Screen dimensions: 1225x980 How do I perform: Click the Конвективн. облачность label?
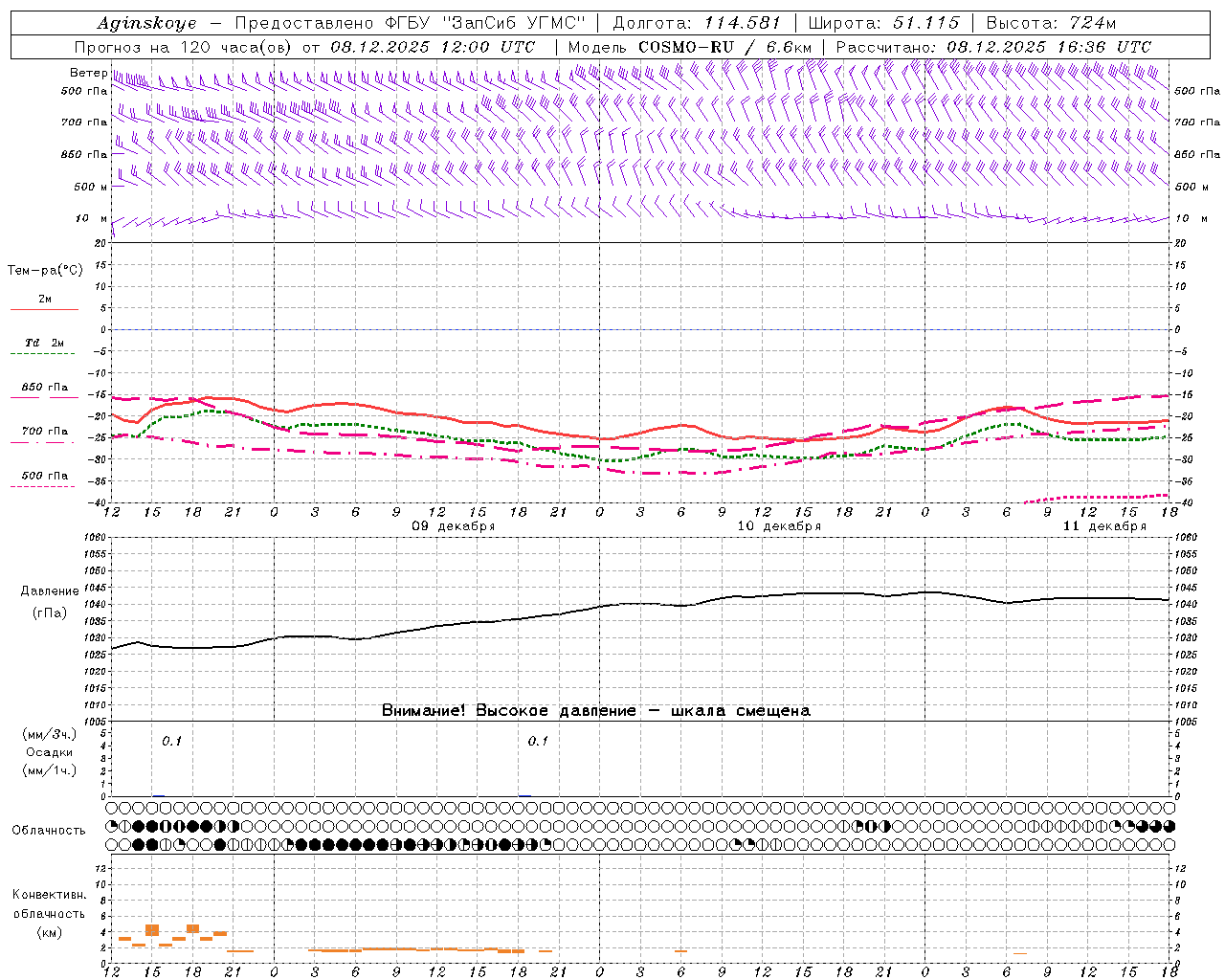click(49, 913)
